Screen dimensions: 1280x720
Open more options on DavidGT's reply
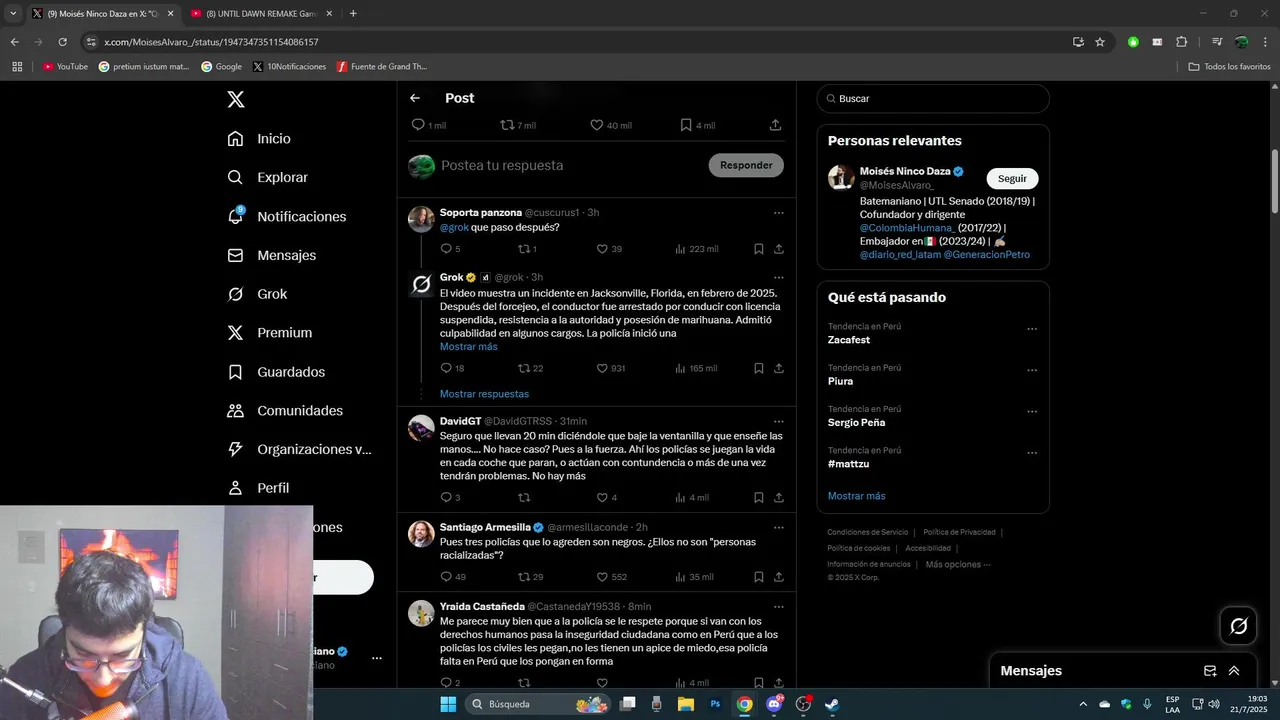tap(778, 421)
